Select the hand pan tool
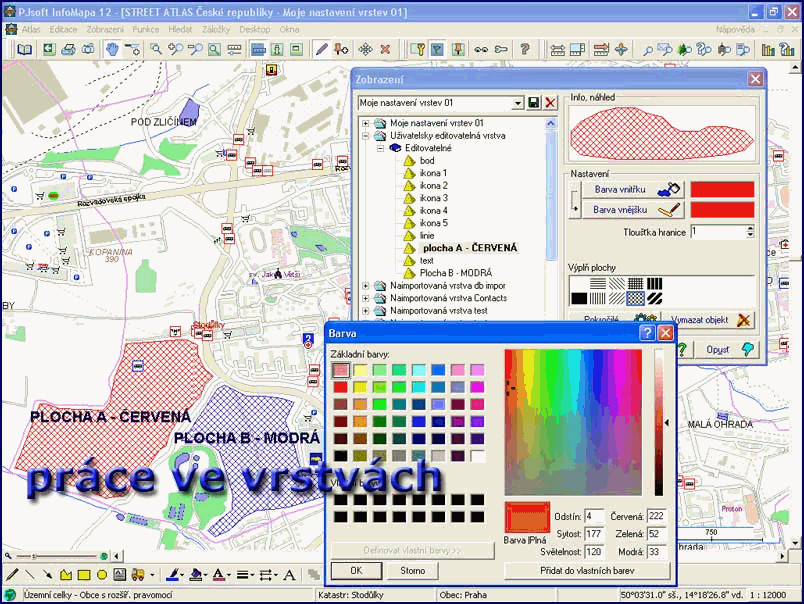The width and height of the screenshot is (804, 604). (x=112, y=49)
